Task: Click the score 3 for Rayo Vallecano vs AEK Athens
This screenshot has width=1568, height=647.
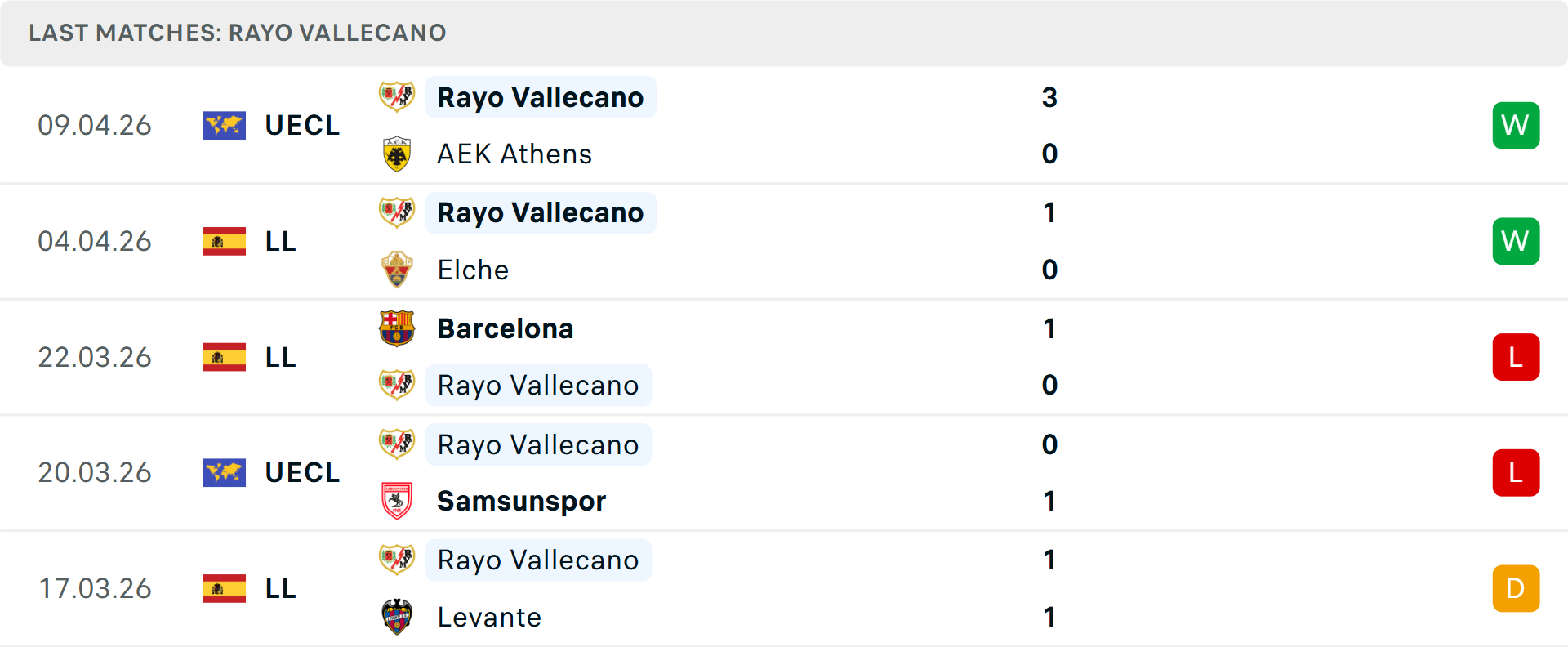Action: pyautogui.click(x=1050, y=97)
